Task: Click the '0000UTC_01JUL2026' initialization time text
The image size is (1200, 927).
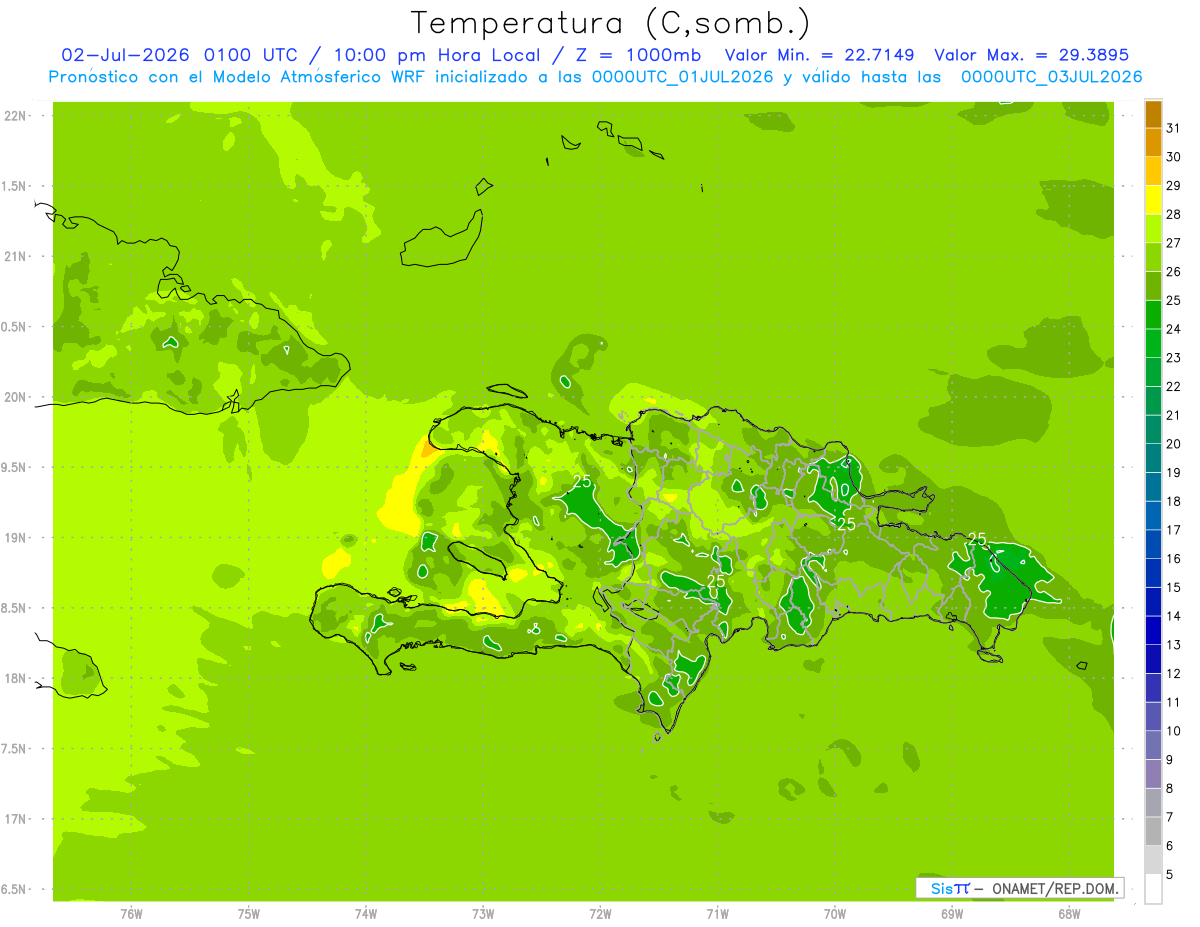Action: click(683, 77)
